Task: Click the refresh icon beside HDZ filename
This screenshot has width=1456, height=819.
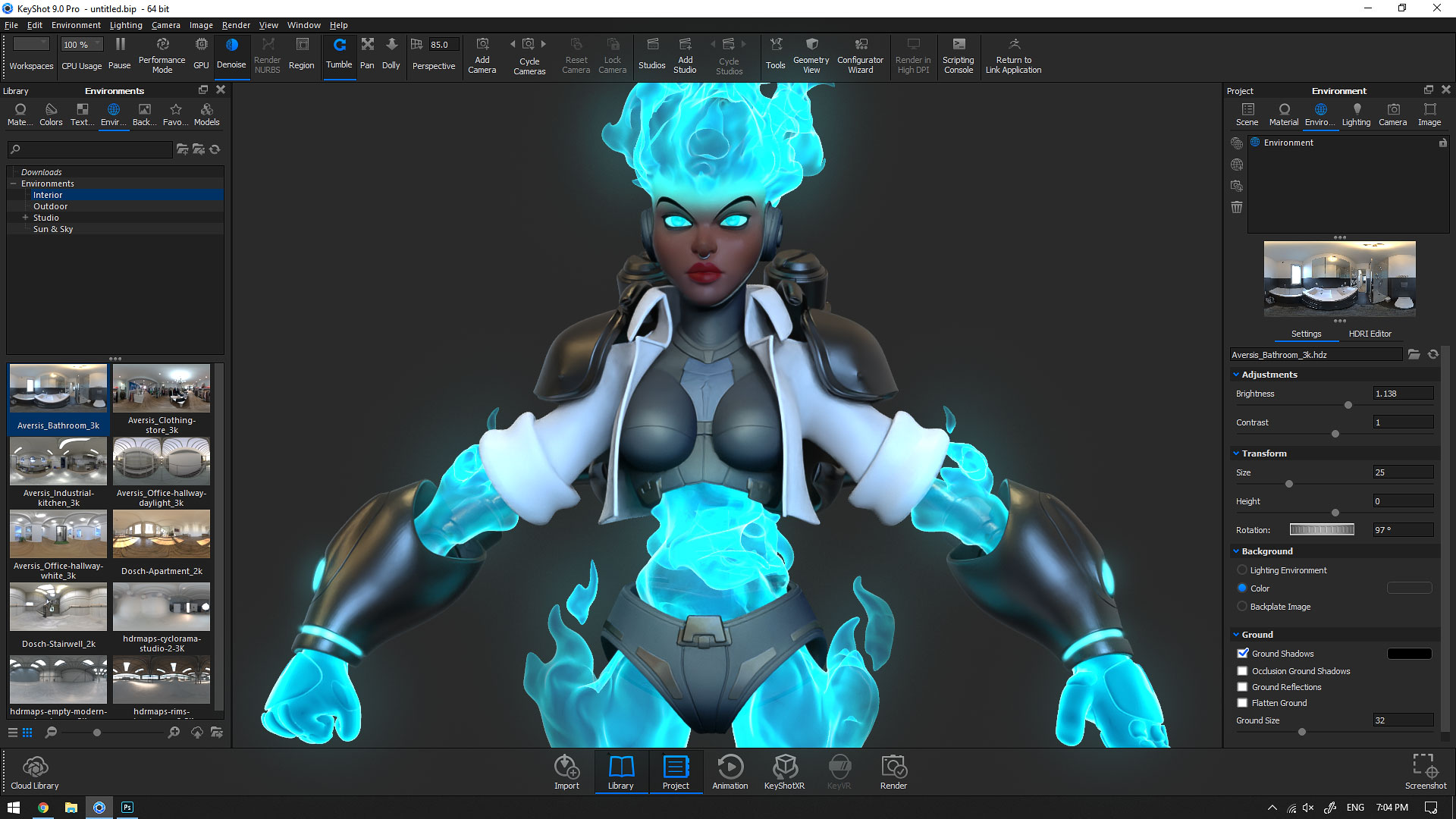Action: click(x=1433, y=354)
